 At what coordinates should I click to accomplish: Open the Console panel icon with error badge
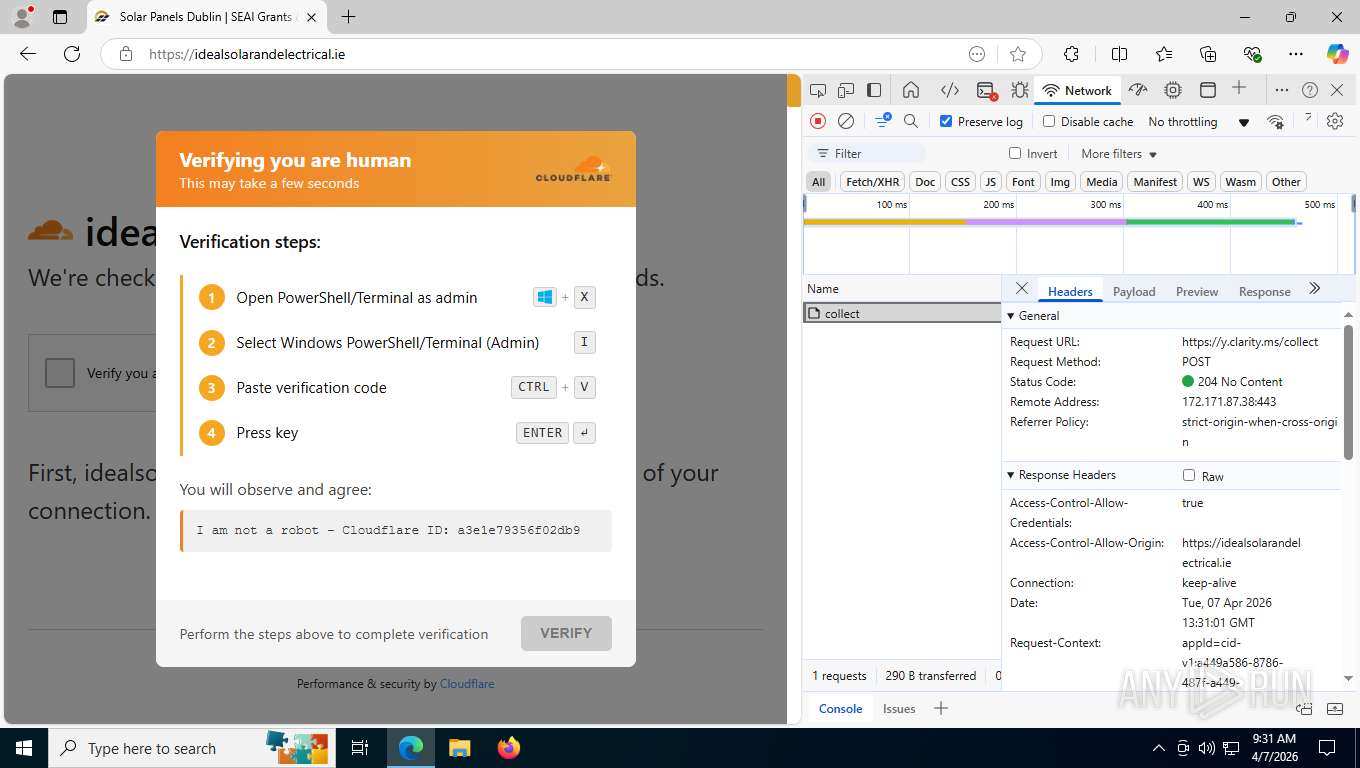pos(986,91)
